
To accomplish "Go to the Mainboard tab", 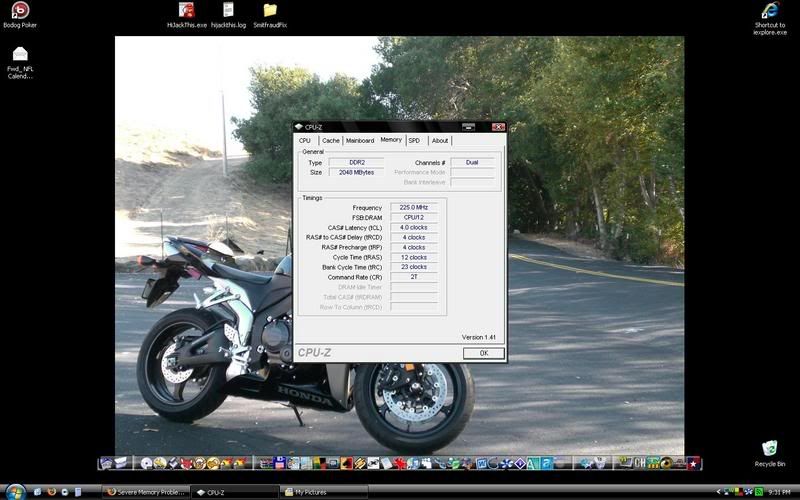I will 360,141.
